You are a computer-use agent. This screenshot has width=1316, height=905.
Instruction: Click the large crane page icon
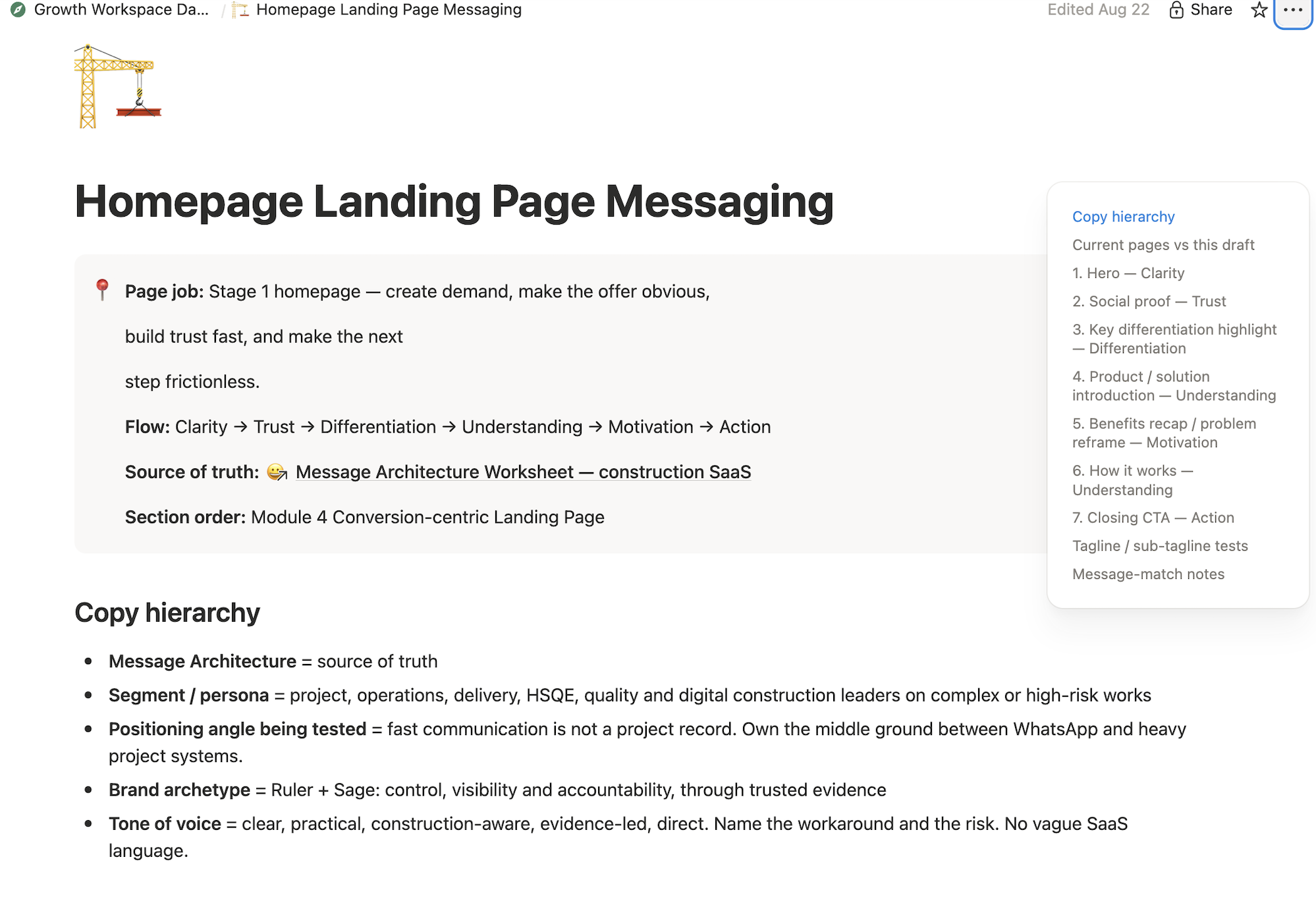(117, 86)
